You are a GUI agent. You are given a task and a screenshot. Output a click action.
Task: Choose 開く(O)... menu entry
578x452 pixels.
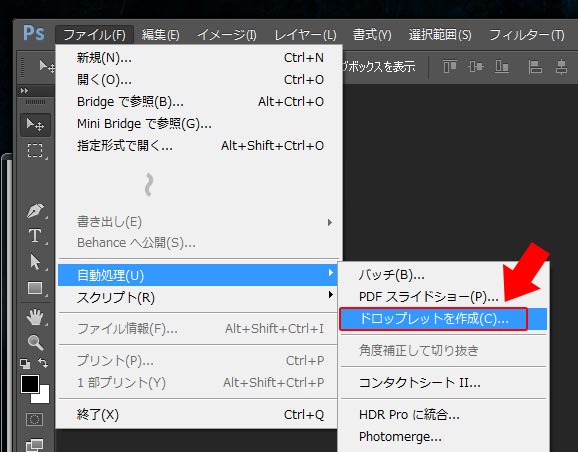point(199,80)
